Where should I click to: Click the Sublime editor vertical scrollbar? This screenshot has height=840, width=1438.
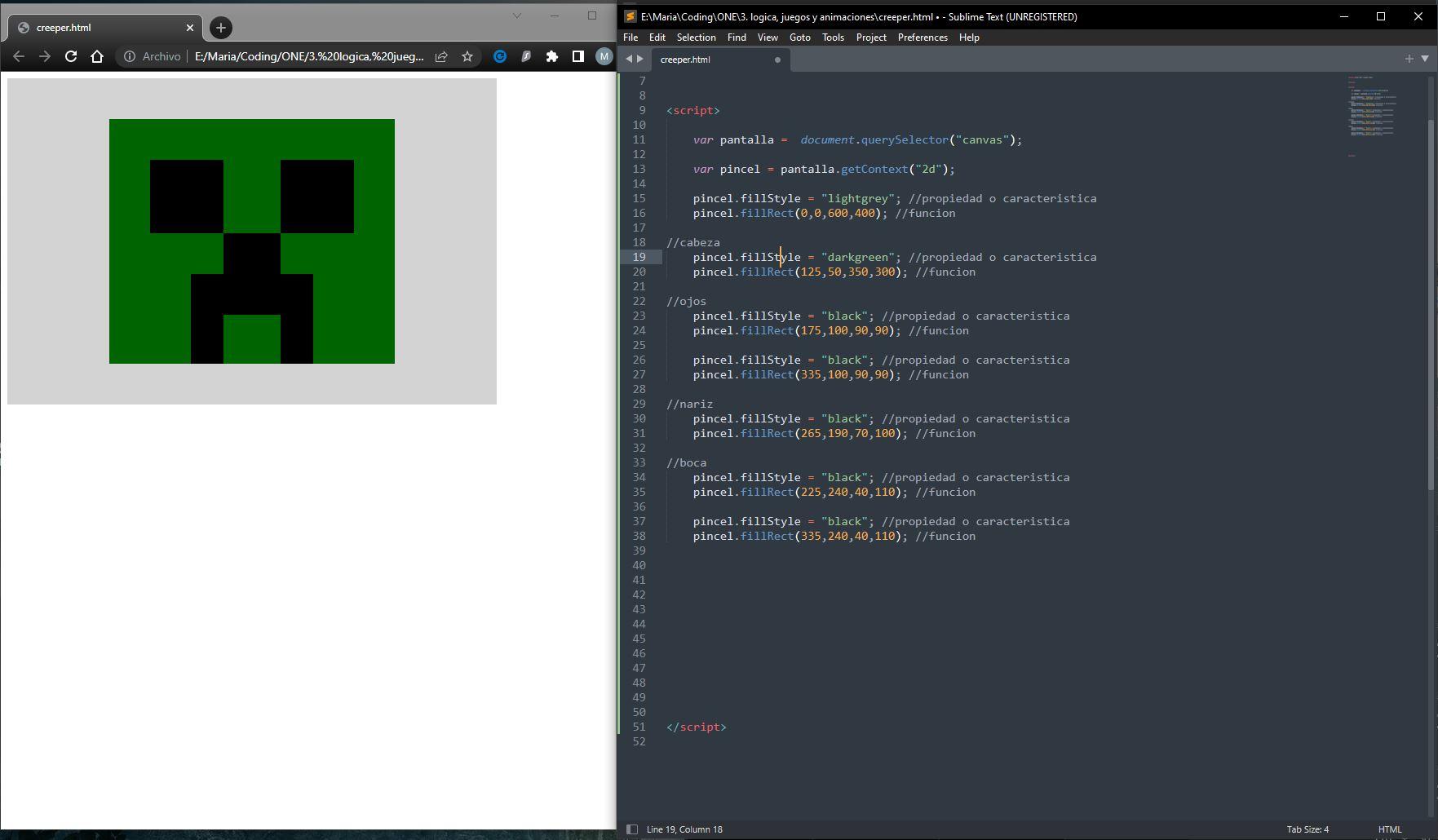pyautogui.click(x=1431, y=303)
